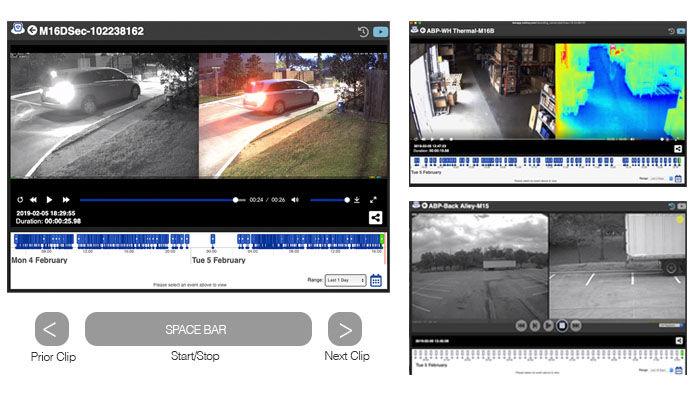The image size is (700, 400).
Task: Go back using arrow beside M16DSec-102238162
Action: click(x=32, y=31)
